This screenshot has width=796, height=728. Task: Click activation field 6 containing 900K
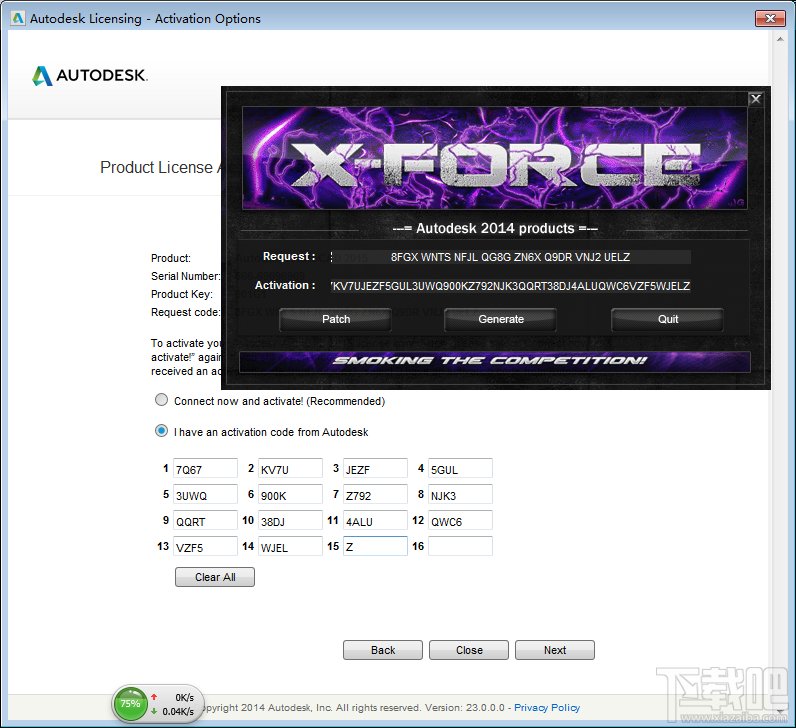(290, 494)
